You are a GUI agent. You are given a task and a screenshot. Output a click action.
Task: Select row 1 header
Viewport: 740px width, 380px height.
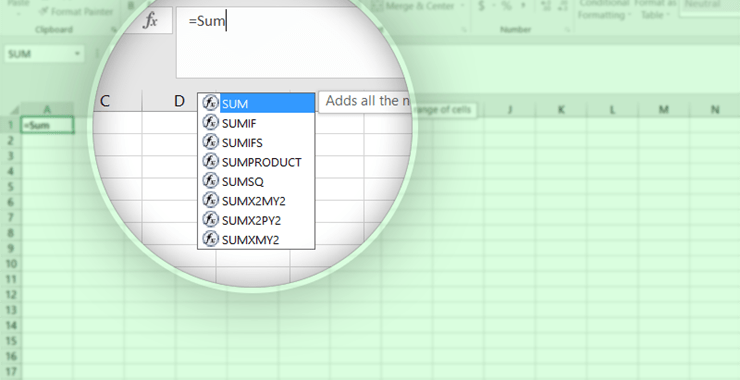click(10, 125)
